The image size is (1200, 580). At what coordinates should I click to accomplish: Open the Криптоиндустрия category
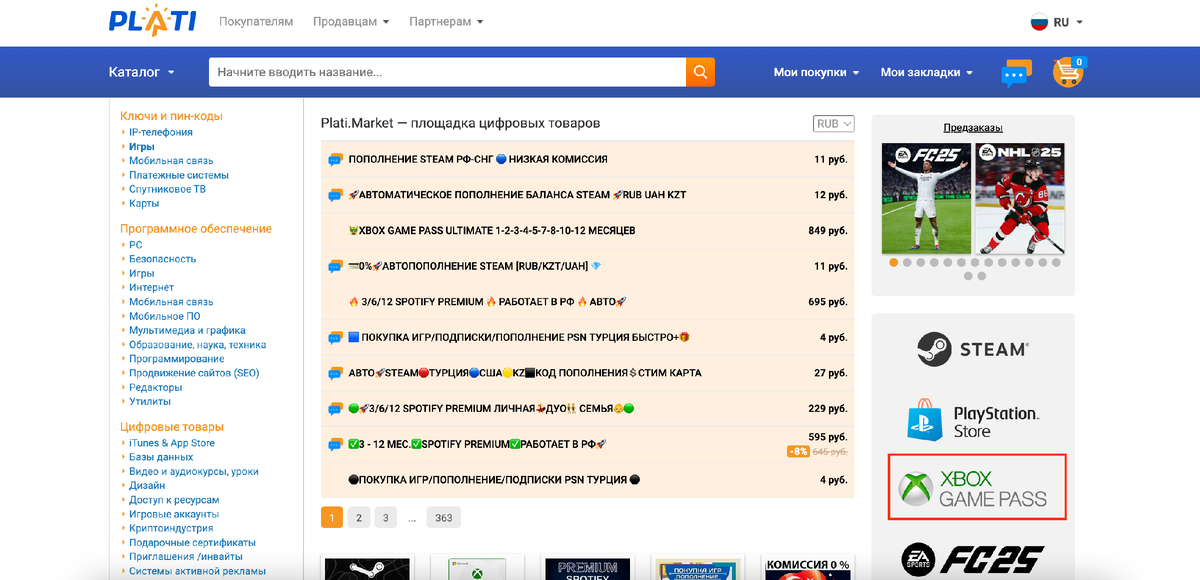coord(171,528)
